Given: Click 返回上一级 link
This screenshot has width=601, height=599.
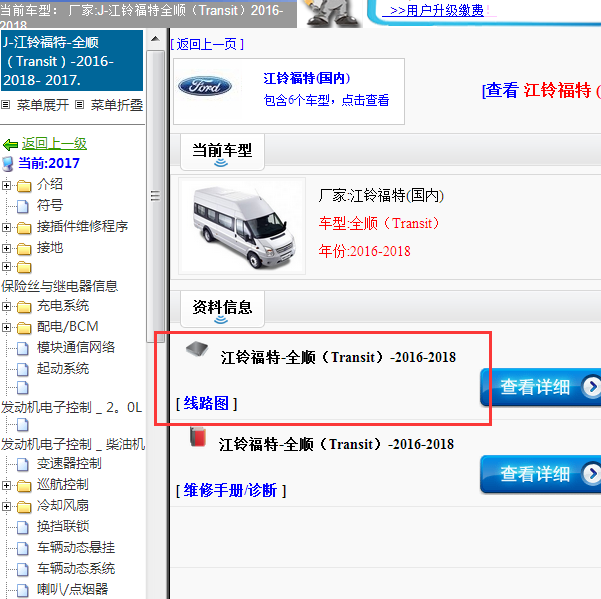Looking at the screenshot, I should tap(54, 144).
